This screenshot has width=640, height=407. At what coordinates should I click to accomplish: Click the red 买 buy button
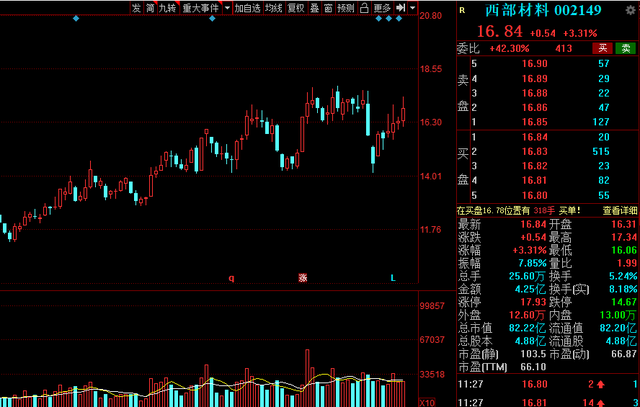(x=602, y=48)
